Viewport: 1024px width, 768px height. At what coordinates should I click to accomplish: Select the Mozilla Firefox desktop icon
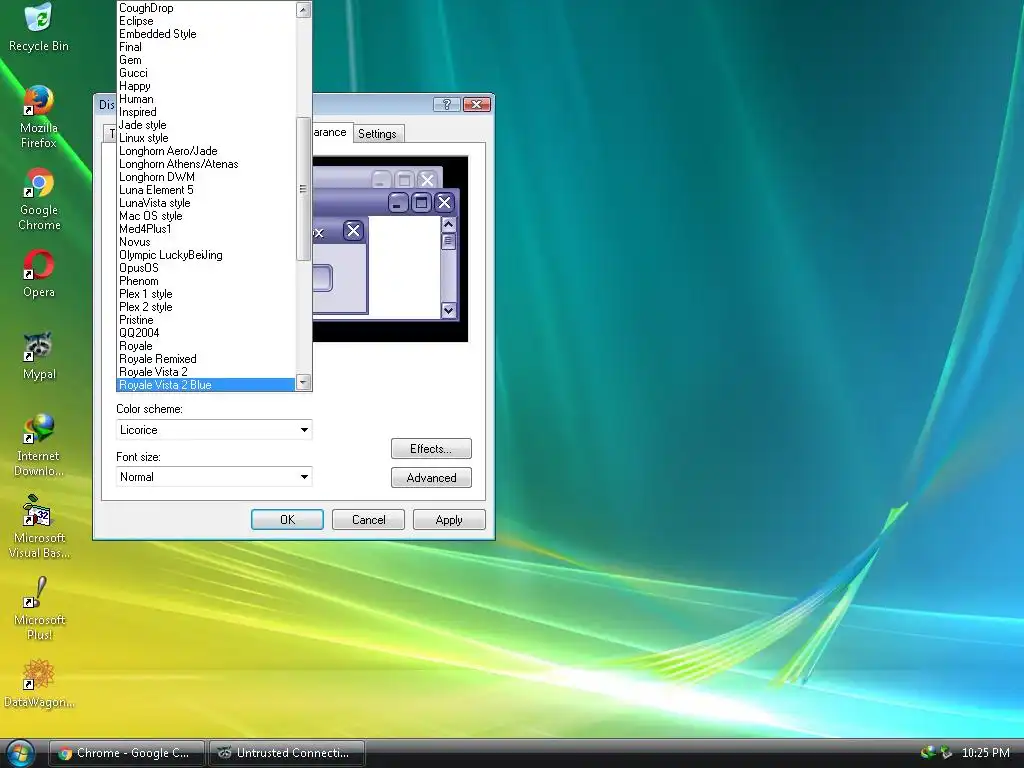tap(39, 117)
